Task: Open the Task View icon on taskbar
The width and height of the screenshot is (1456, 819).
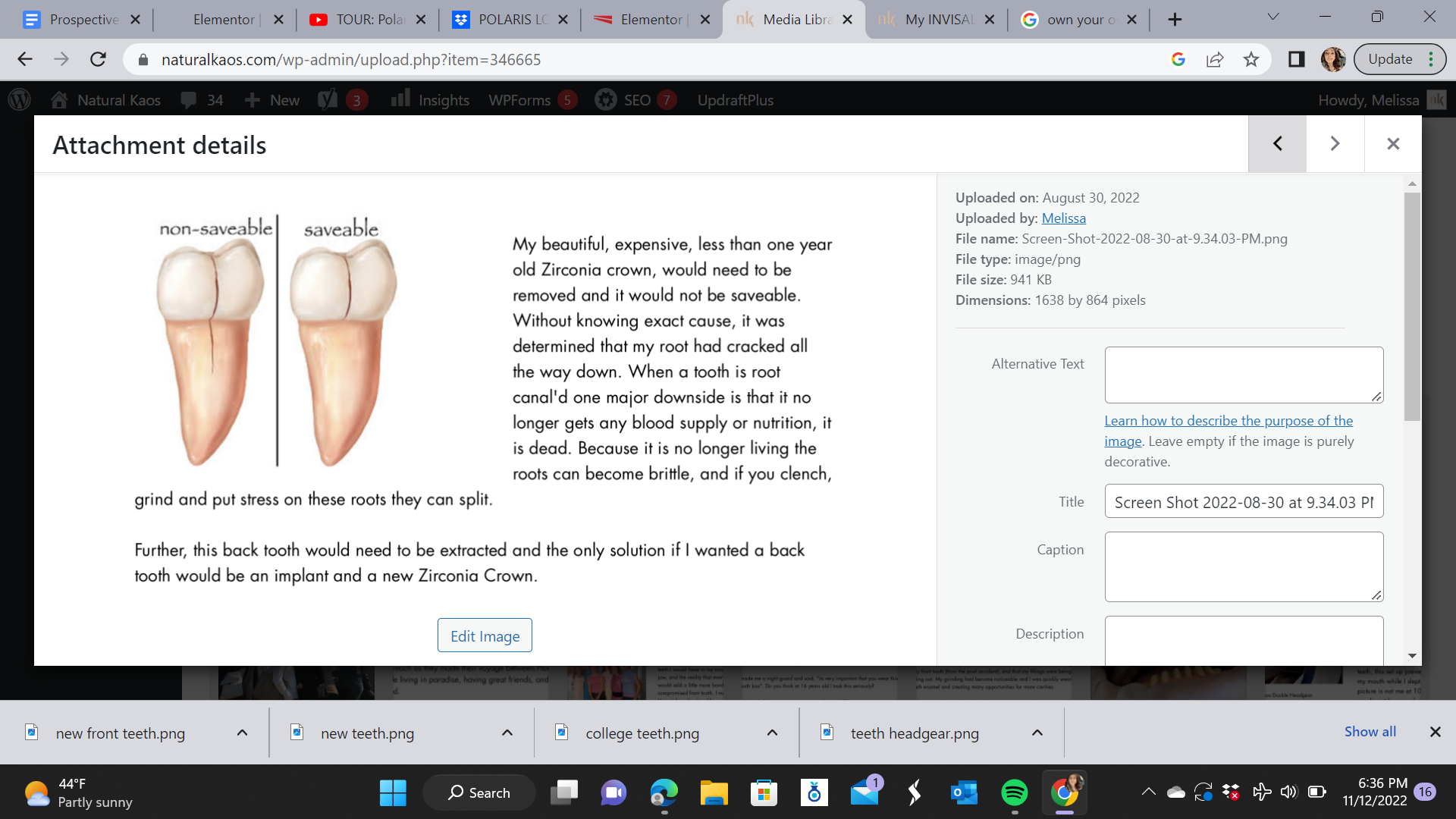Action: coord(564,792)
